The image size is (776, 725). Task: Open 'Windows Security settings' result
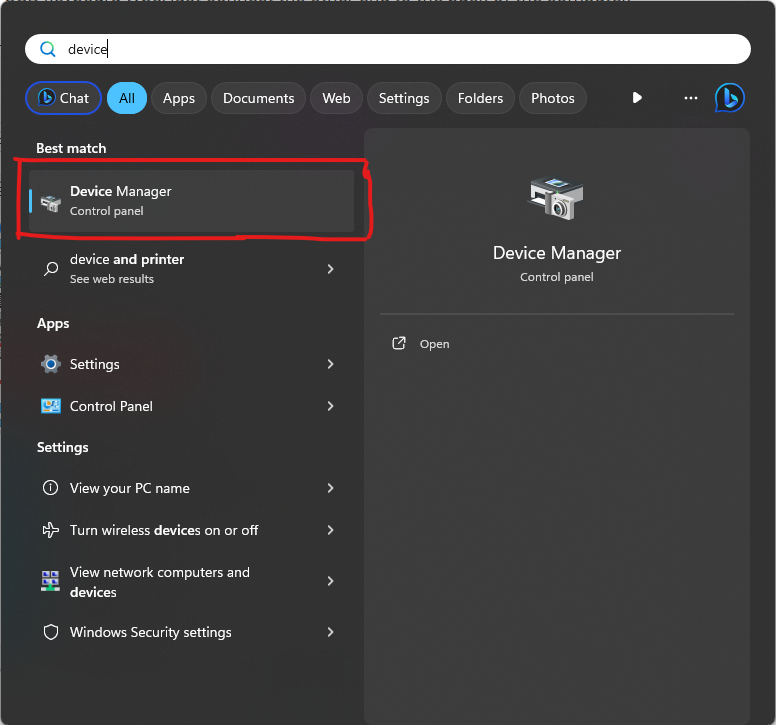click(x=192, y=632)
